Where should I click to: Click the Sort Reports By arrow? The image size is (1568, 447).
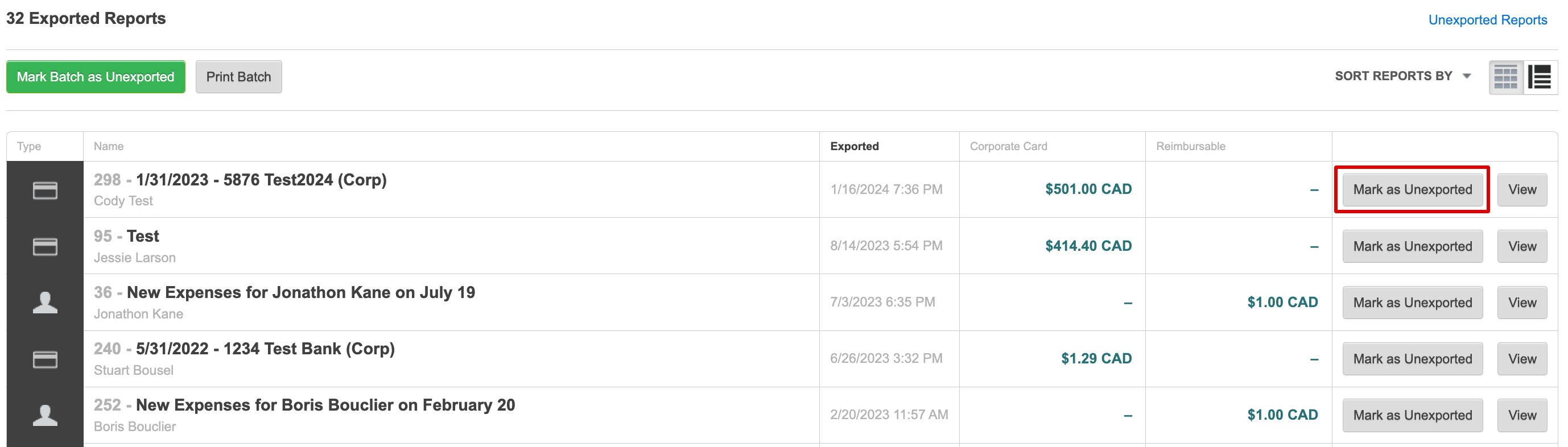point(1467,76)
